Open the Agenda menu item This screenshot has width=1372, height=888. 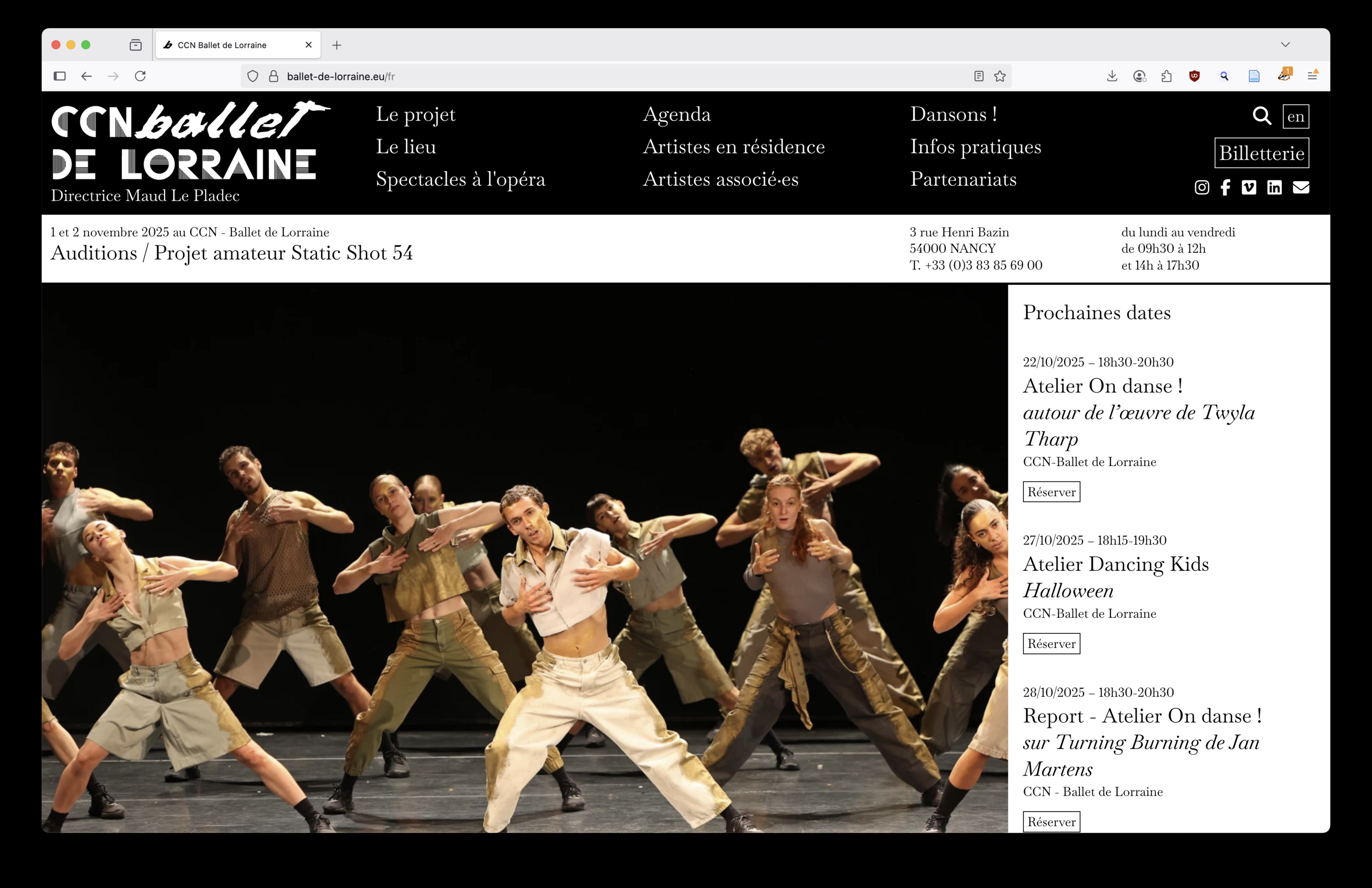click(x=676, y=114)
